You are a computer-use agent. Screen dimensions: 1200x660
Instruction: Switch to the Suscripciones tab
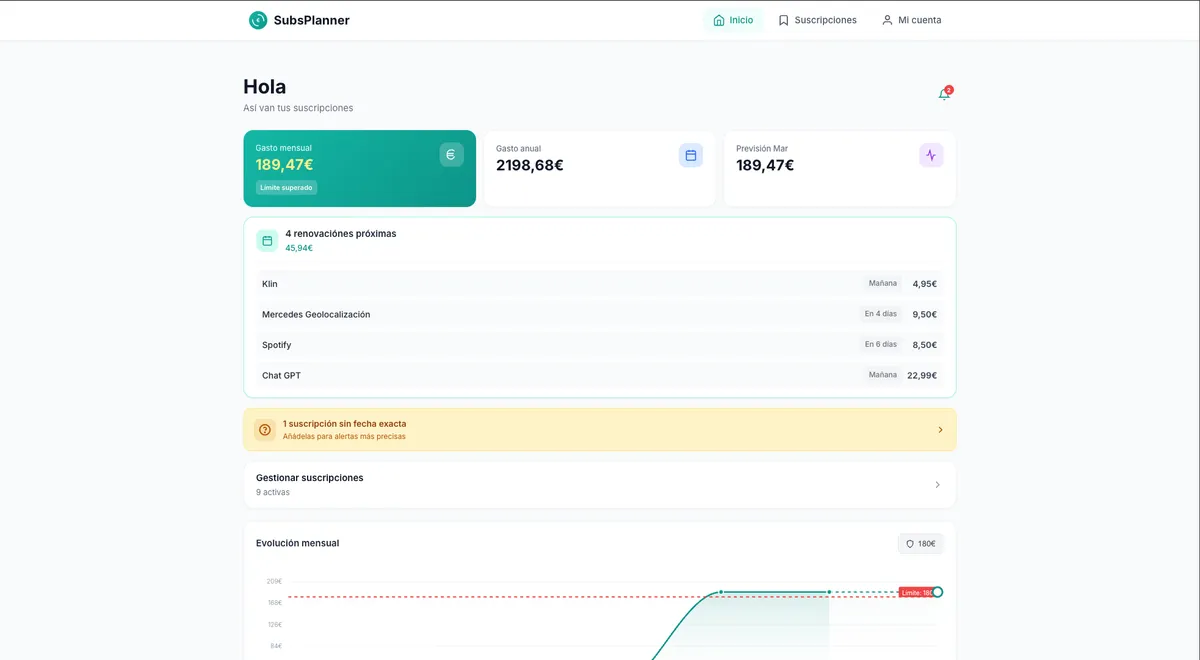(x=817, y=20)
